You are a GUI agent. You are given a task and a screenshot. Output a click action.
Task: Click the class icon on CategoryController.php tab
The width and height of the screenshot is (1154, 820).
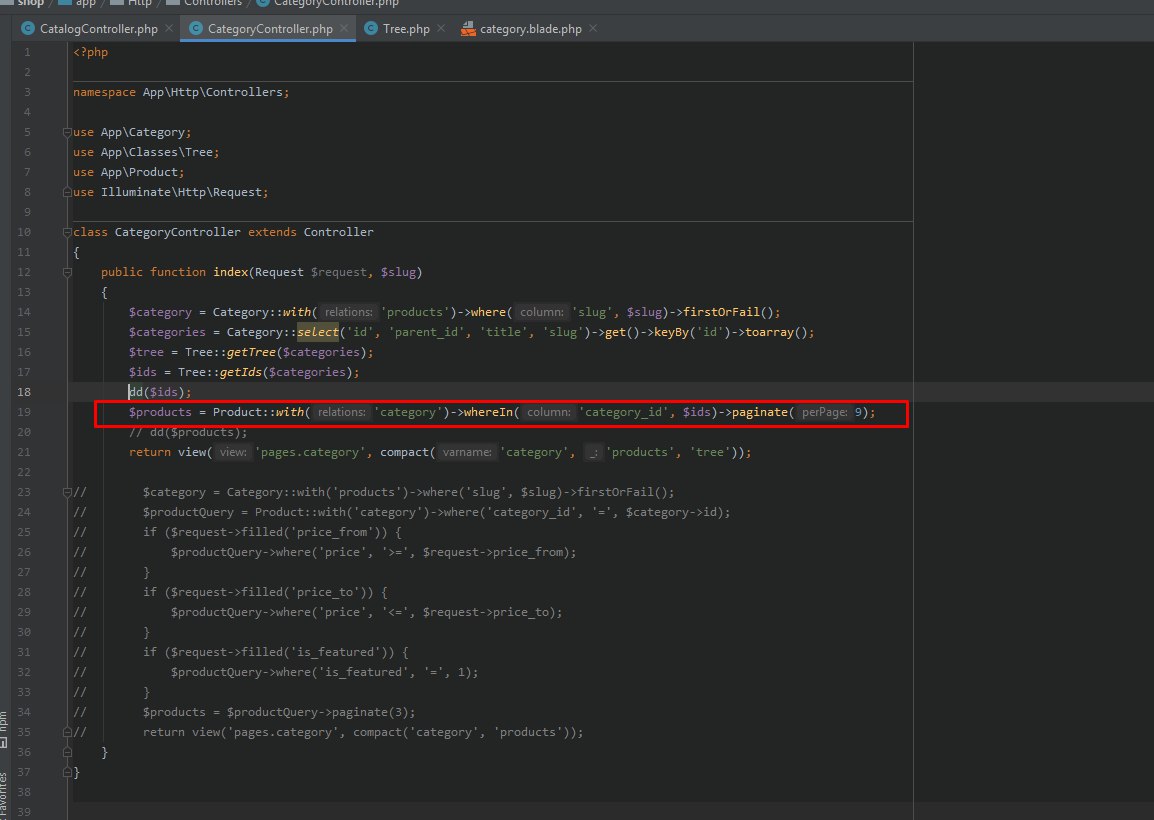point(196,29)
